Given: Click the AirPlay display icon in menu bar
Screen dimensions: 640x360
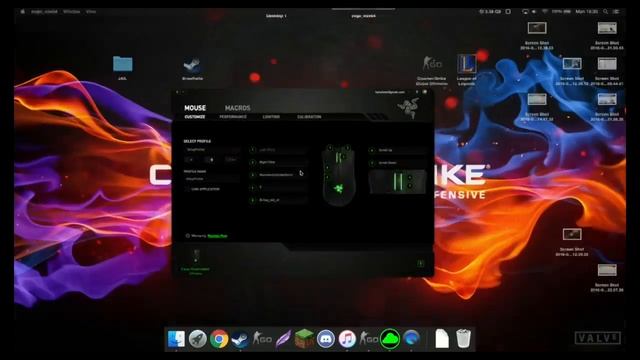Looking at the screenshot, I should [x=525, y=12].
